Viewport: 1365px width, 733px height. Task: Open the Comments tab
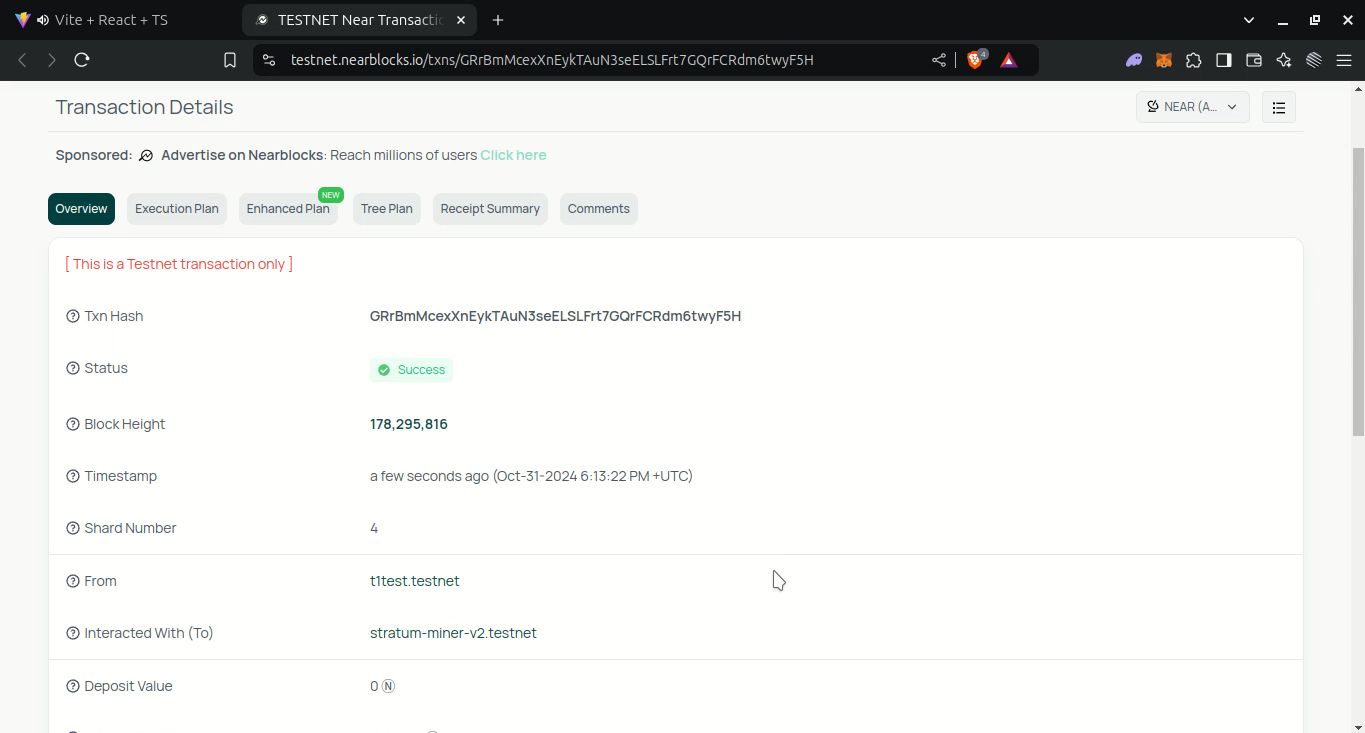599,209
